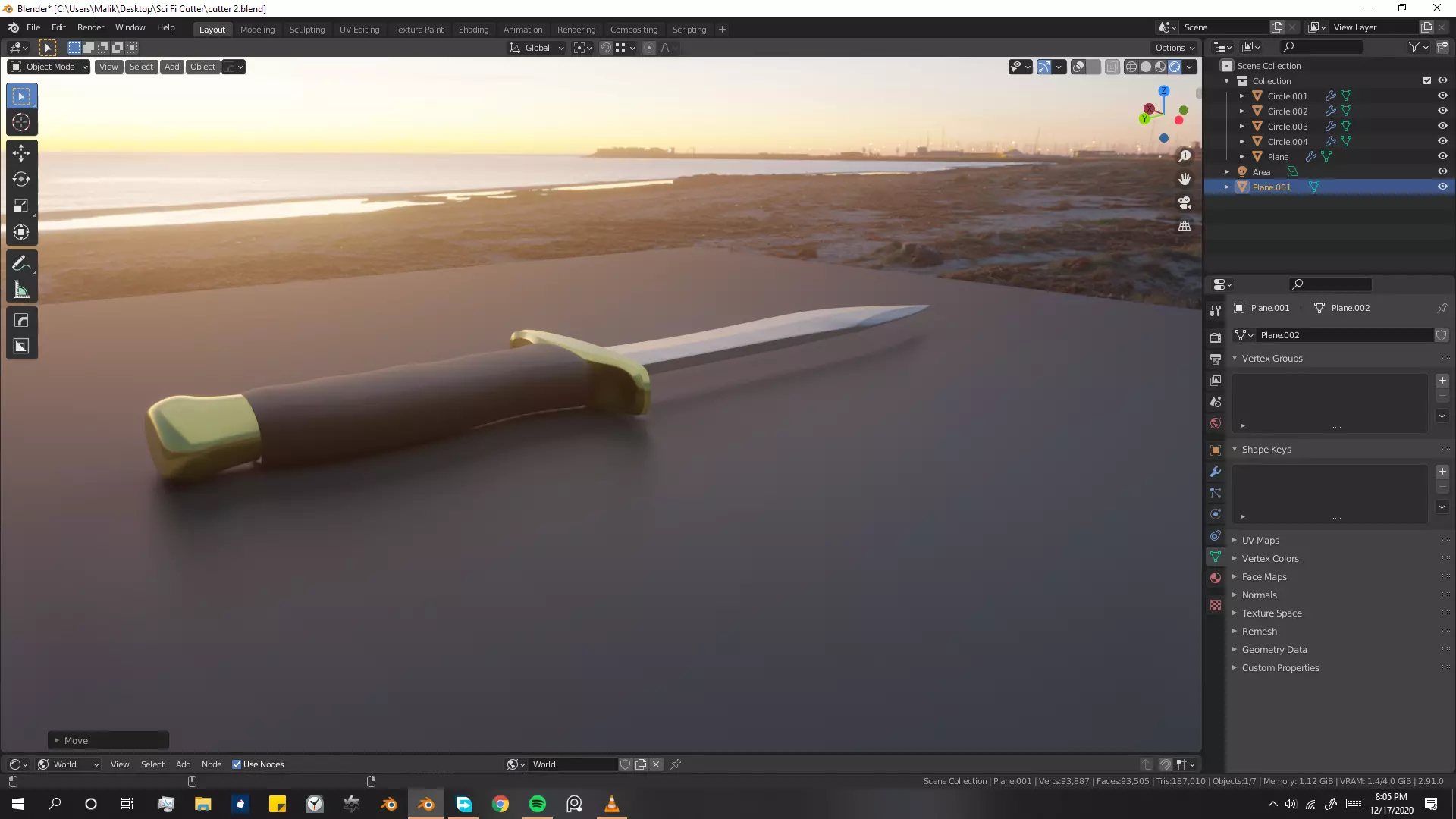The height and width of the screenshot is (819, 1456).
Task: Switch to the Shading workspace tab
Action: pyautogui.click(x=473, y=30)
